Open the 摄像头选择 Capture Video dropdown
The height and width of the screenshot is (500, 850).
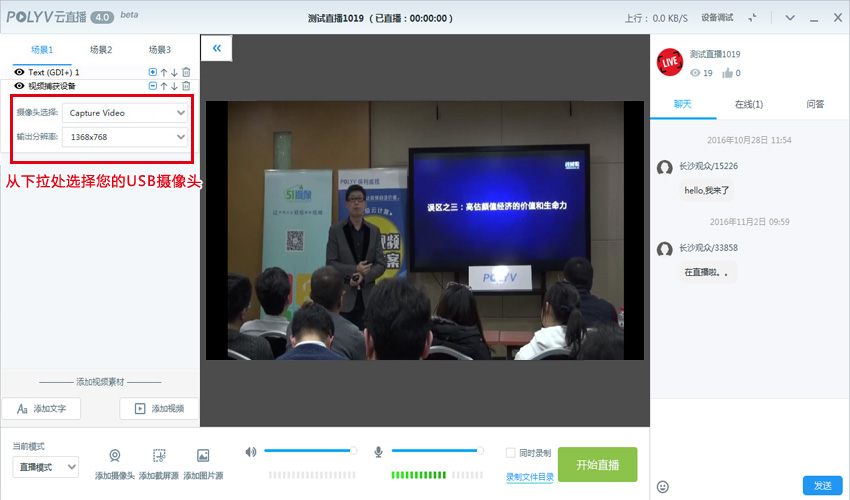pos(125,113)
